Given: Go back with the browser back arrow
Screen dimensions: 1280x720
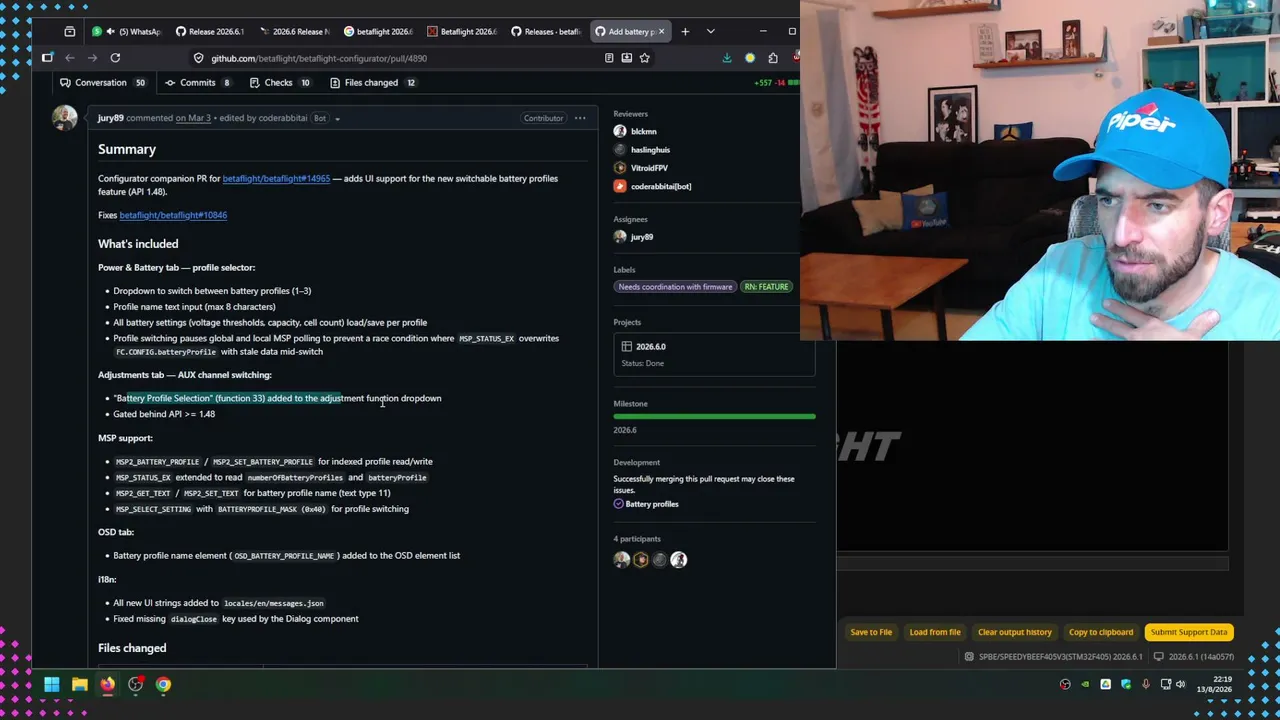Looking at the screenshot, I should (69, 58).
